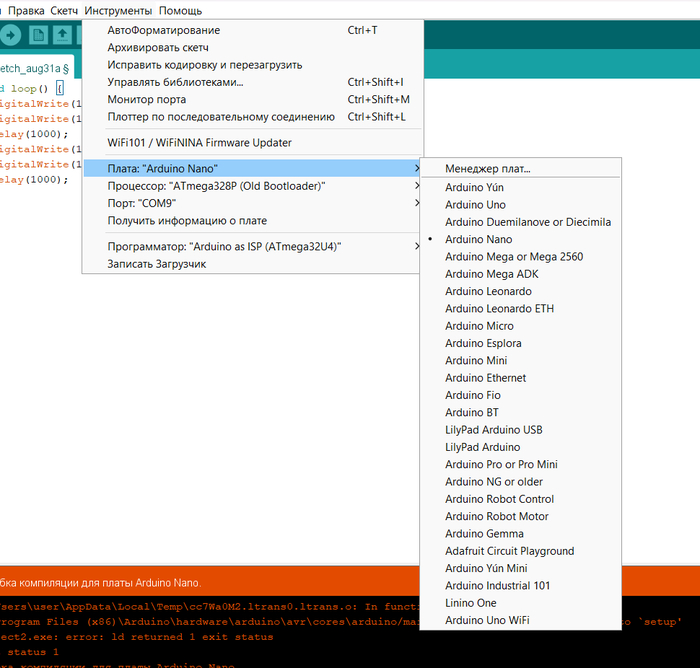The height and width of the screenshot is (668, 700).
Task: Click the Open sketch up-arrow icon
Action: 62,35
